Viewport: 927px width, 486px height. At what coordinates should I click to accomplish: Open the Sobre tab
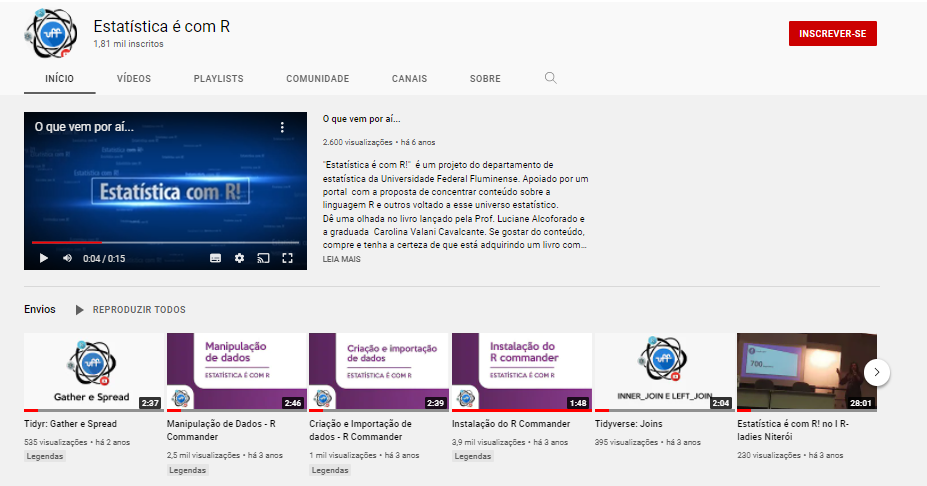point(485,79)
